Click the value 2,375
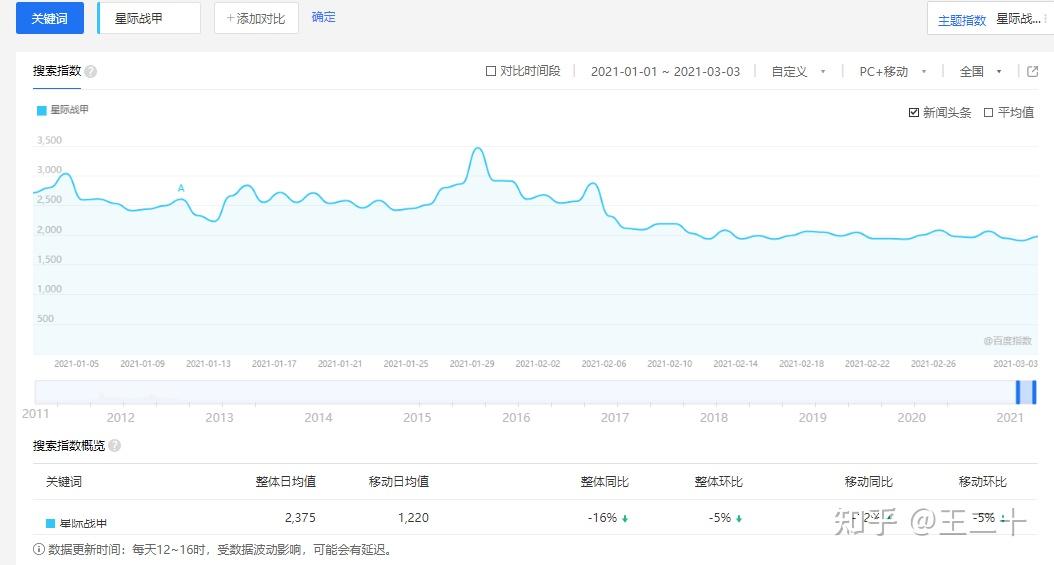 300,518
